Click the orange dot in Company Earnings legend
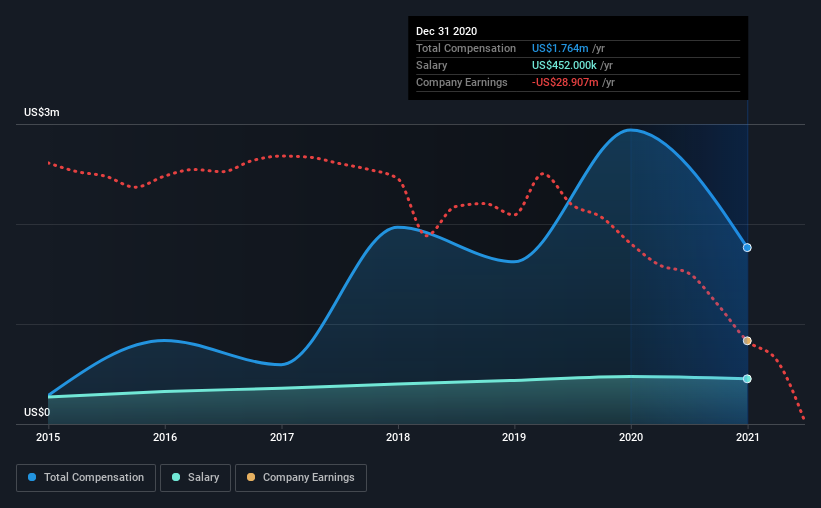The width and height of the screenshot is (821, 508). pos(251,477)
